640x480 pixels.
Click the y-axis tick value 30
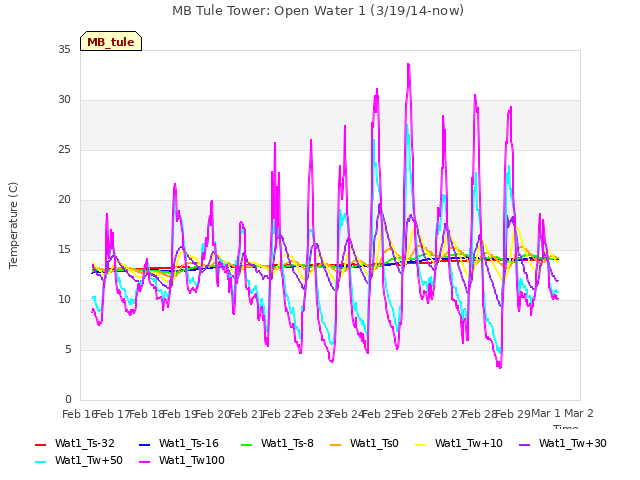point(64,100)
